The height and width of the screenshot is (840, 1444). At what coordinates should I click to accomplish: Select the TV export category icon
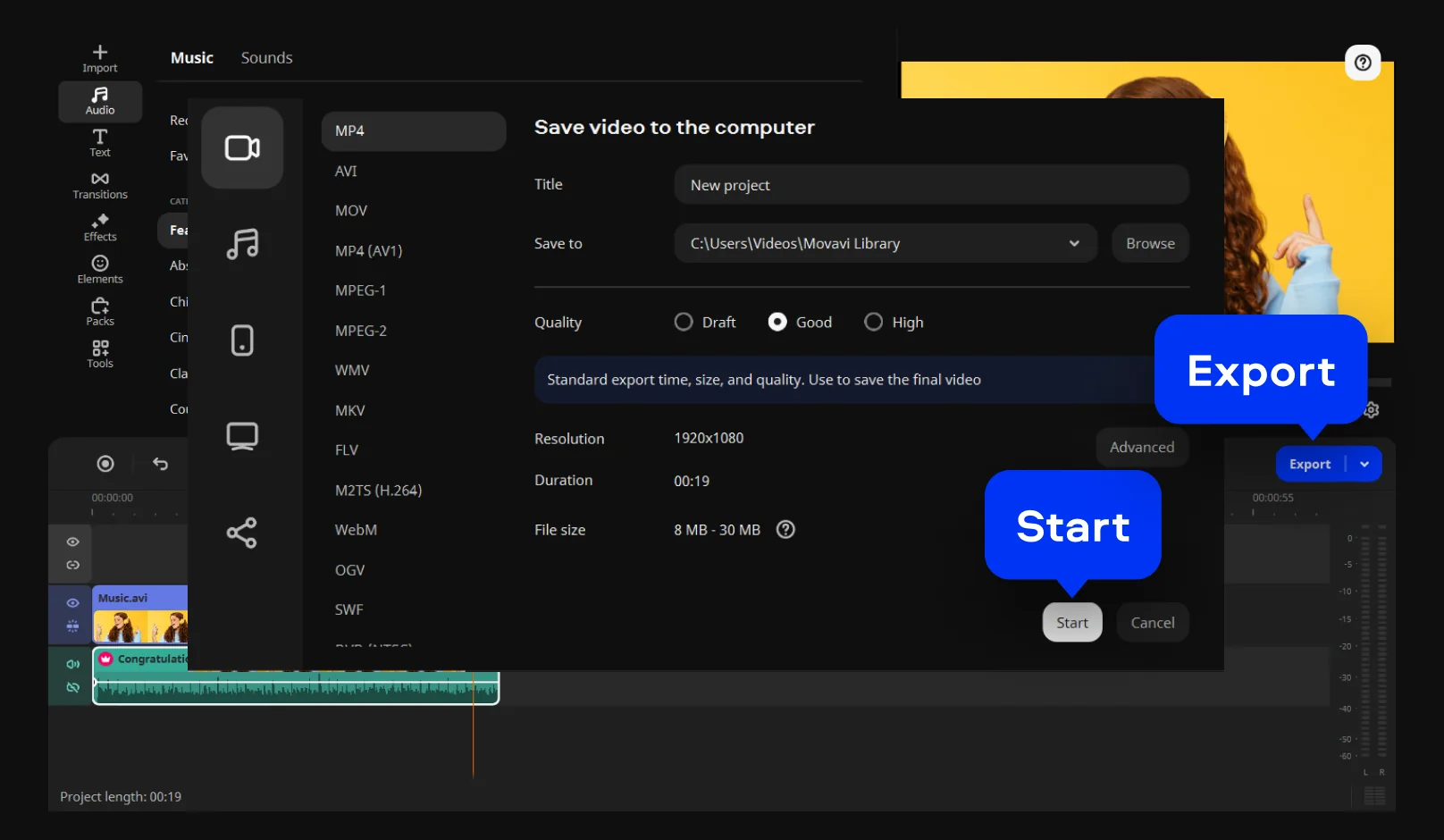coord(242,436)
